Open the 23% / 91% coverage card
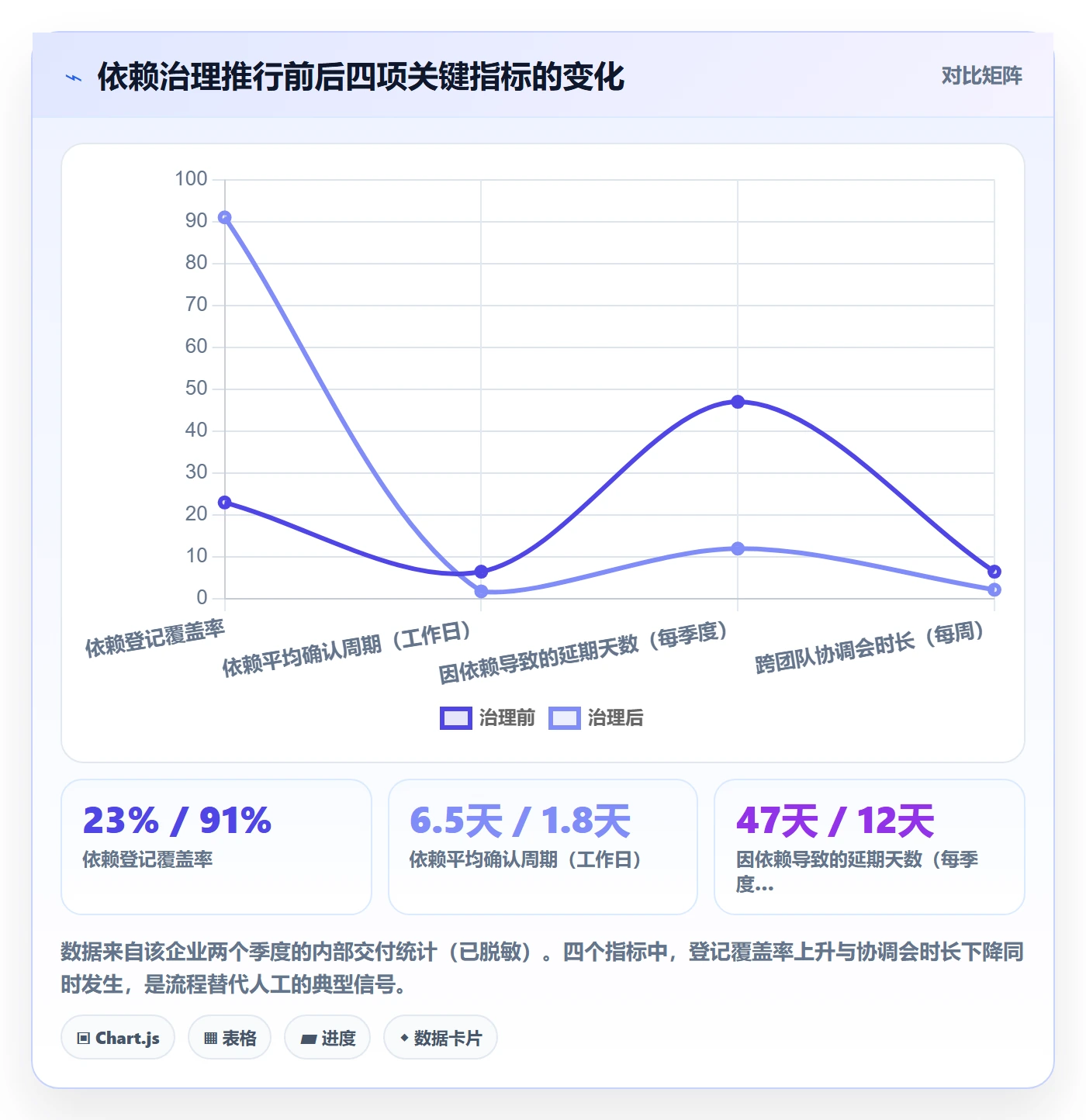This screenshot has height=1120, width=1086. 216,847
